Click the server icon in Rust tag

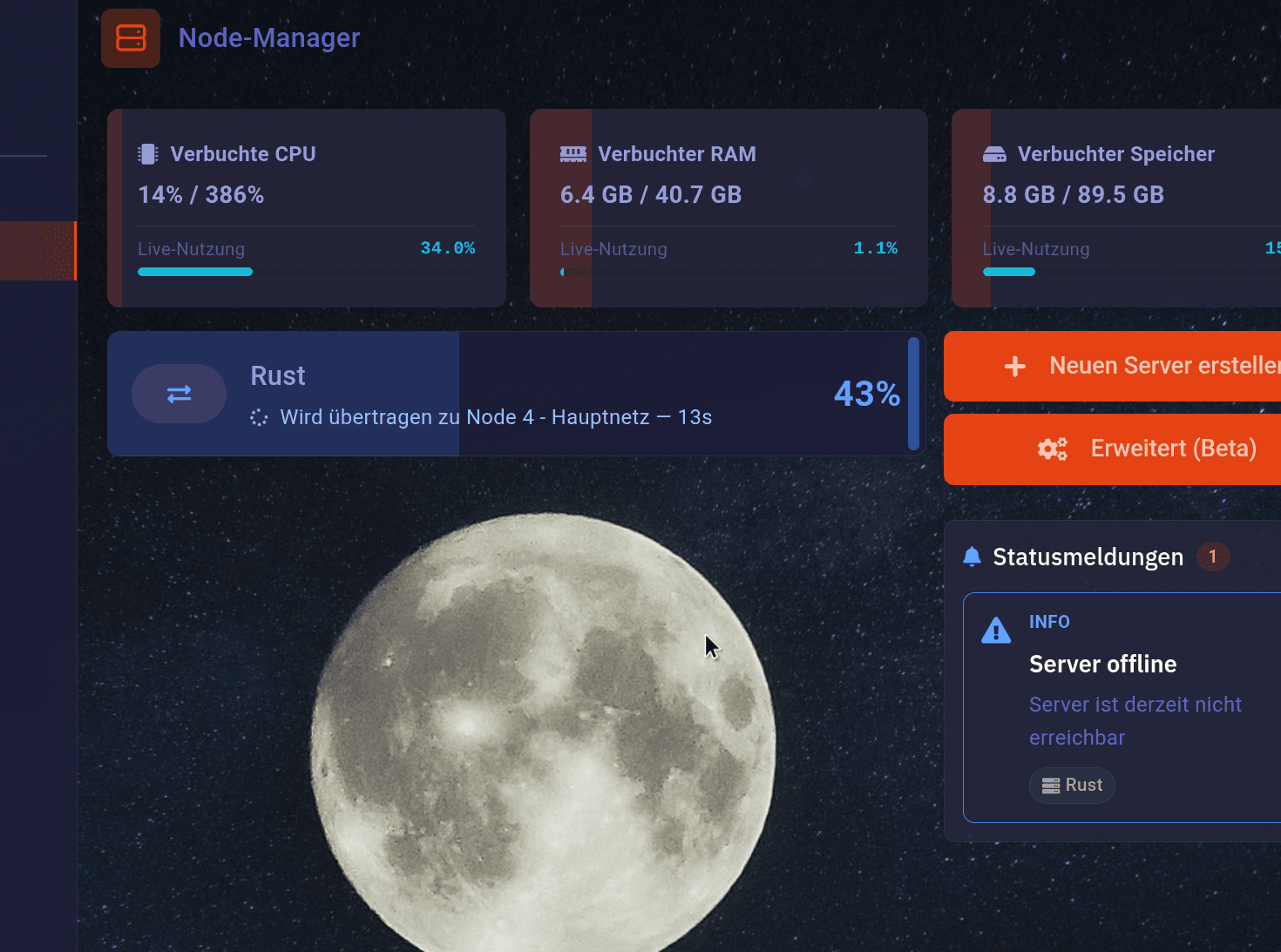pyautogui.click(x=1051, y=786)
